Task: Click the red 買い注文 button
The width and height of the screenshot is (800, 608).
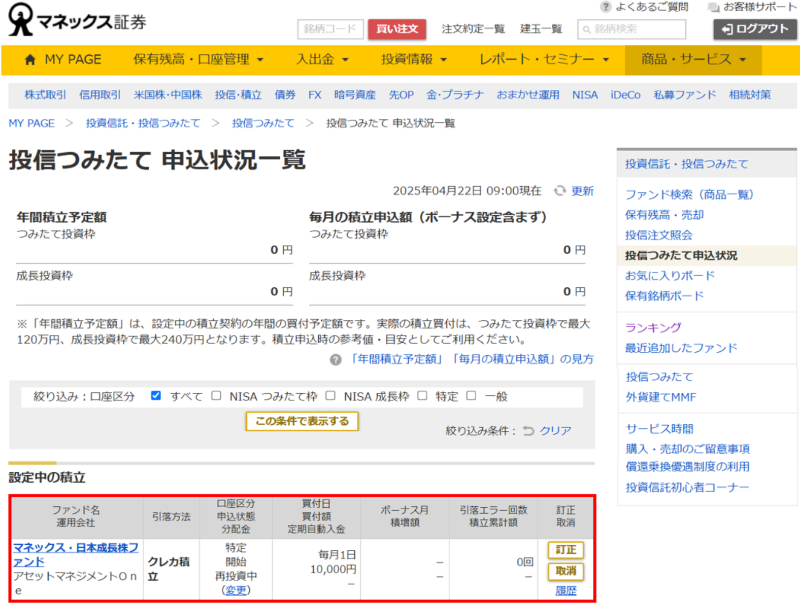Action: (397, 29)
